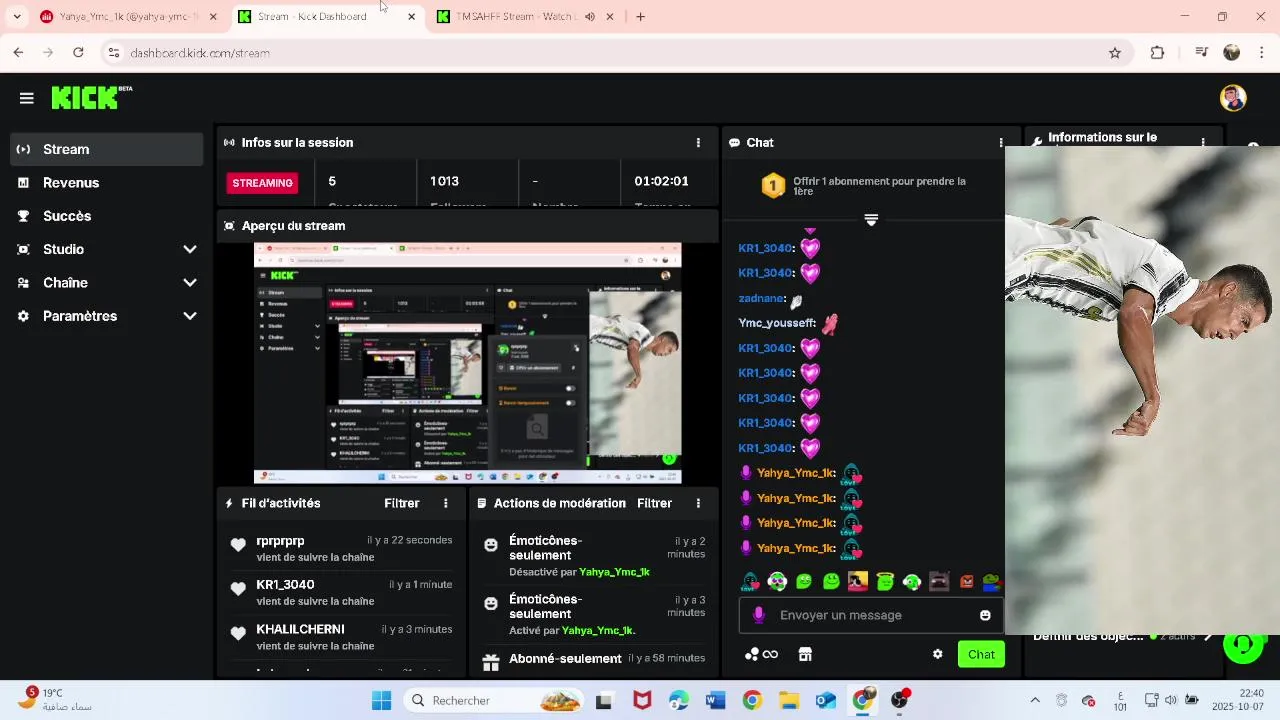Open the Windows Start menu
Image resolution: width=1280 pixels, height=720 pixels.
(381, 700)
